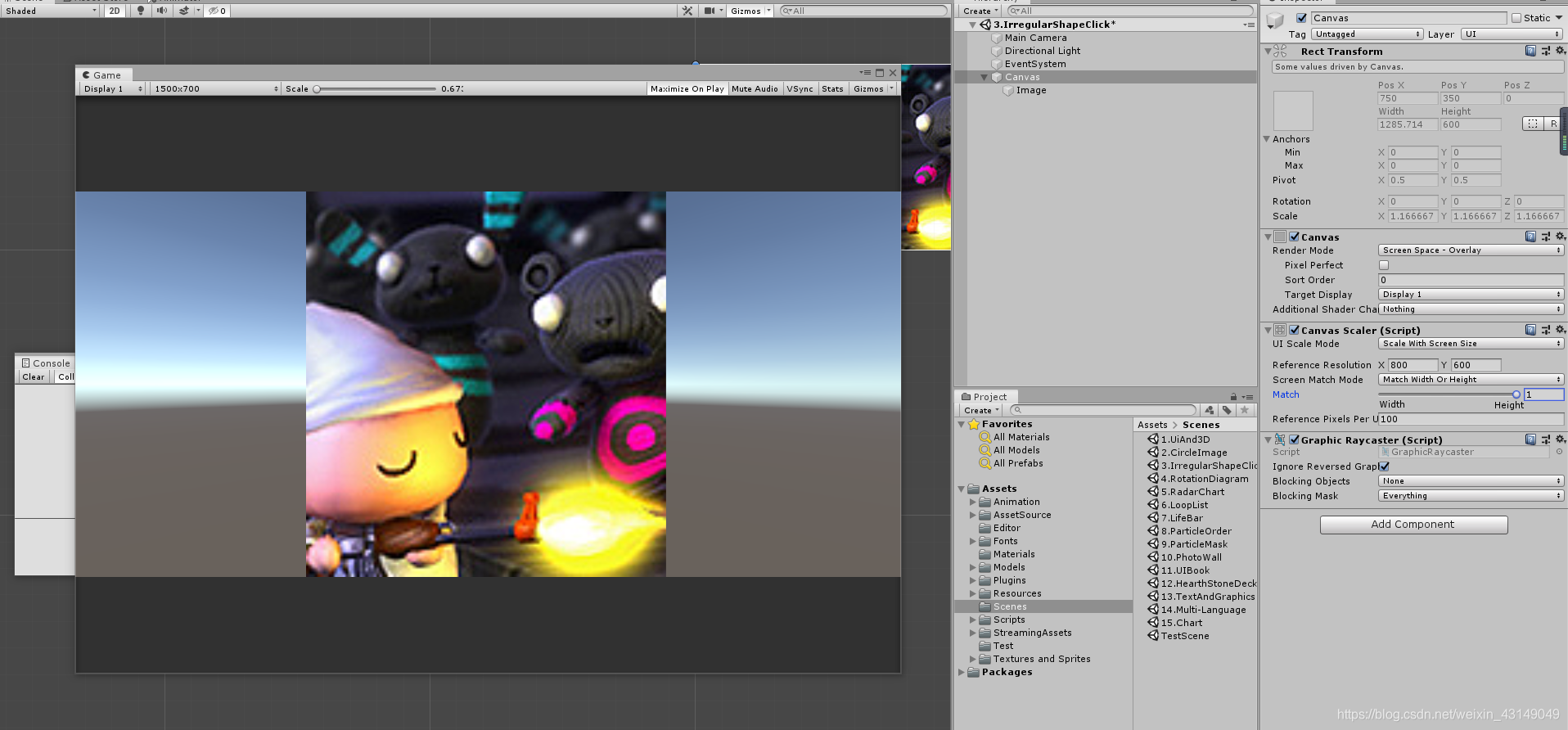This screenshot has width=1568, height=730.
Task: Open Canvas Scaler help reference icon
Action: (1530, 330)
